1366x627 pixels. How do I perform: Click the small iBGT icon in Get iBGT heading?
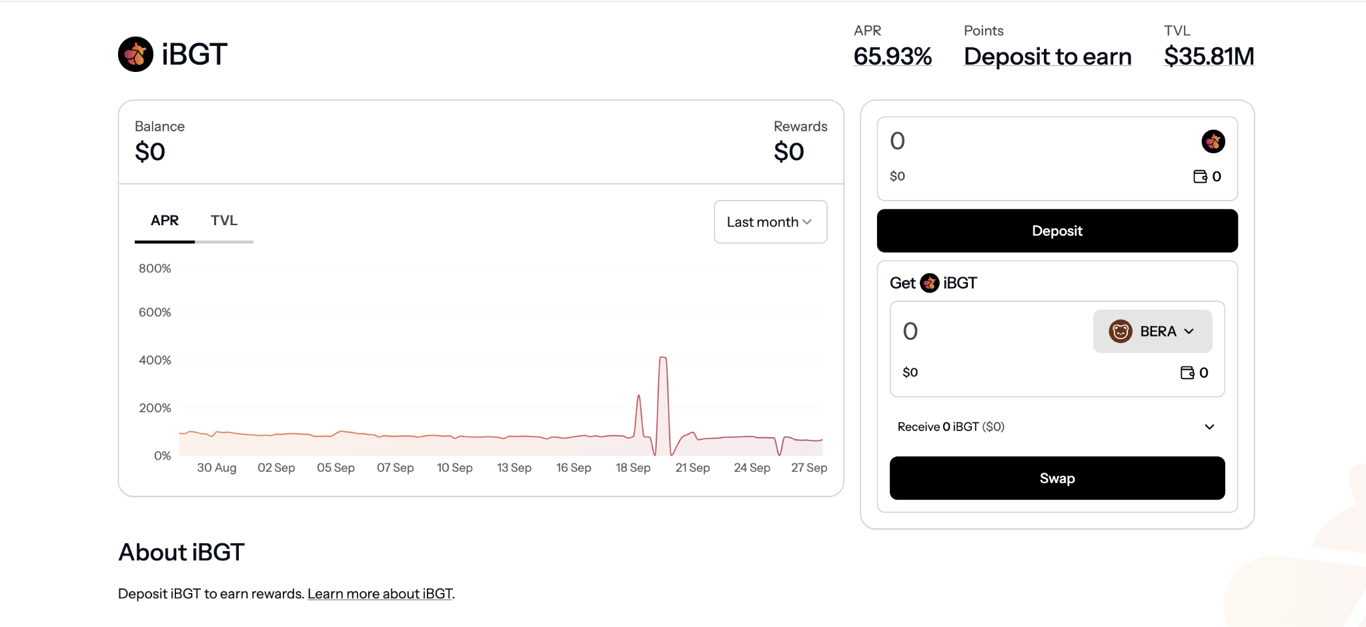tap(929, 283)
